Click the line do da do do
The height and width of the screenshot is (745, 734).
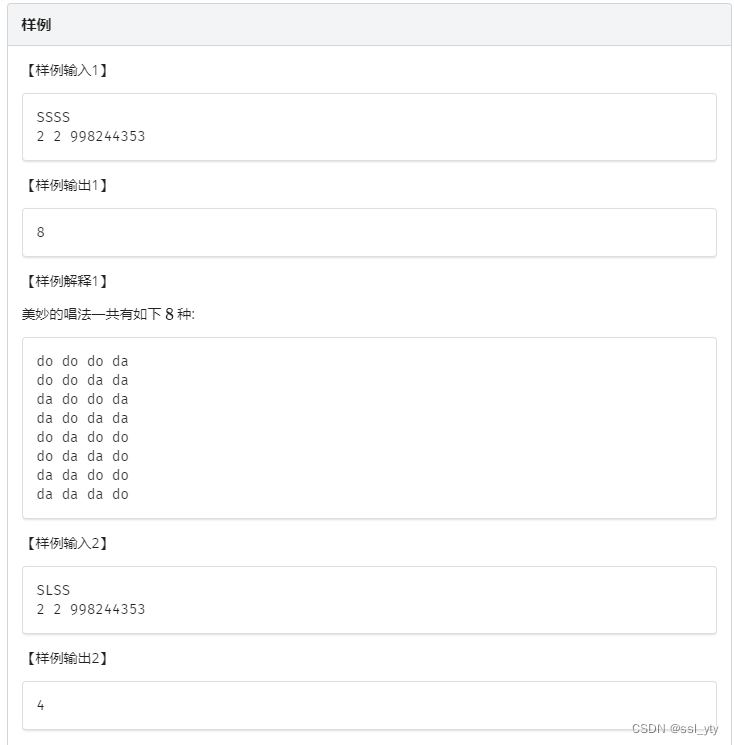(x=83, y=437)
